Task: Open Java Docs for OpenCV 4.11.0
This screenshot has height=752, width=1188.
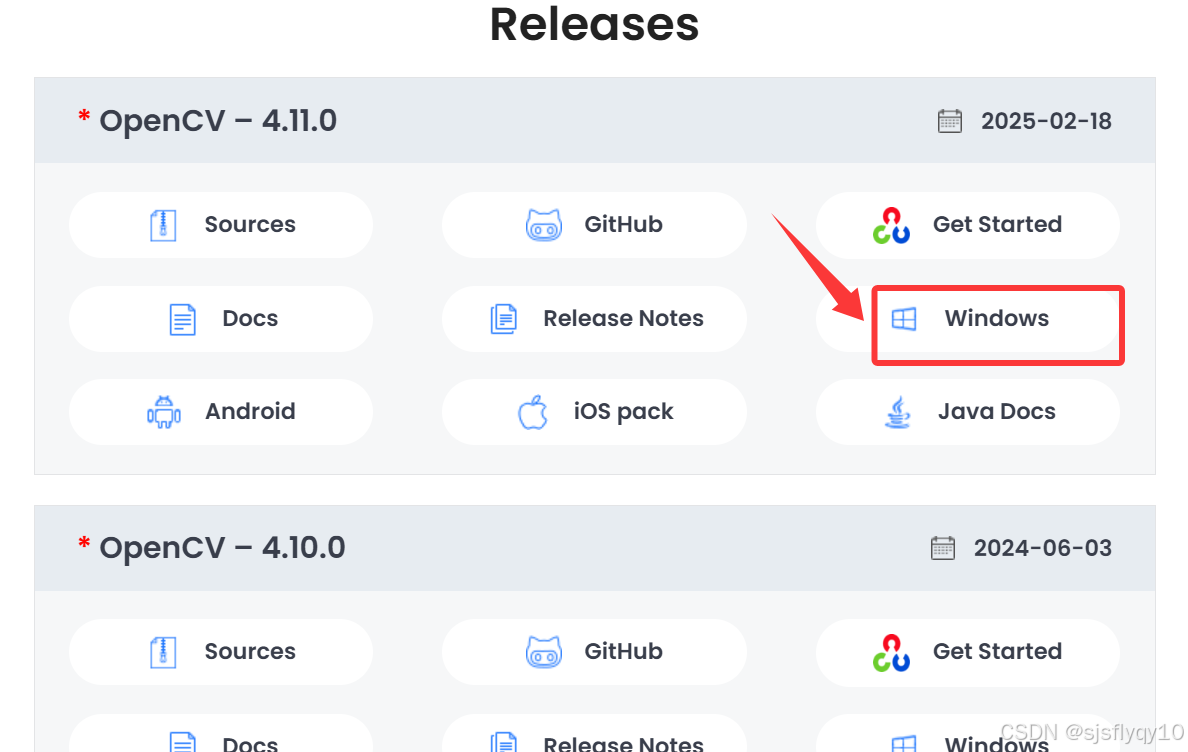Action: coord(968,412)
